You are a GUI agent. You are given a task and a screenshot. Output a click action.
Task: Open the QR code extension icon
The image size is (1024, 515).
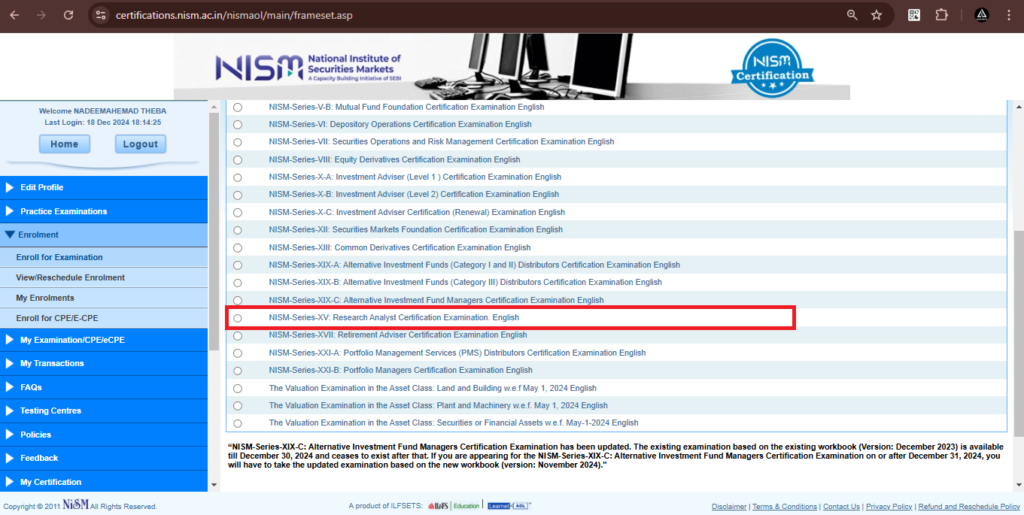pyautogui.click(x=914, y=15)
